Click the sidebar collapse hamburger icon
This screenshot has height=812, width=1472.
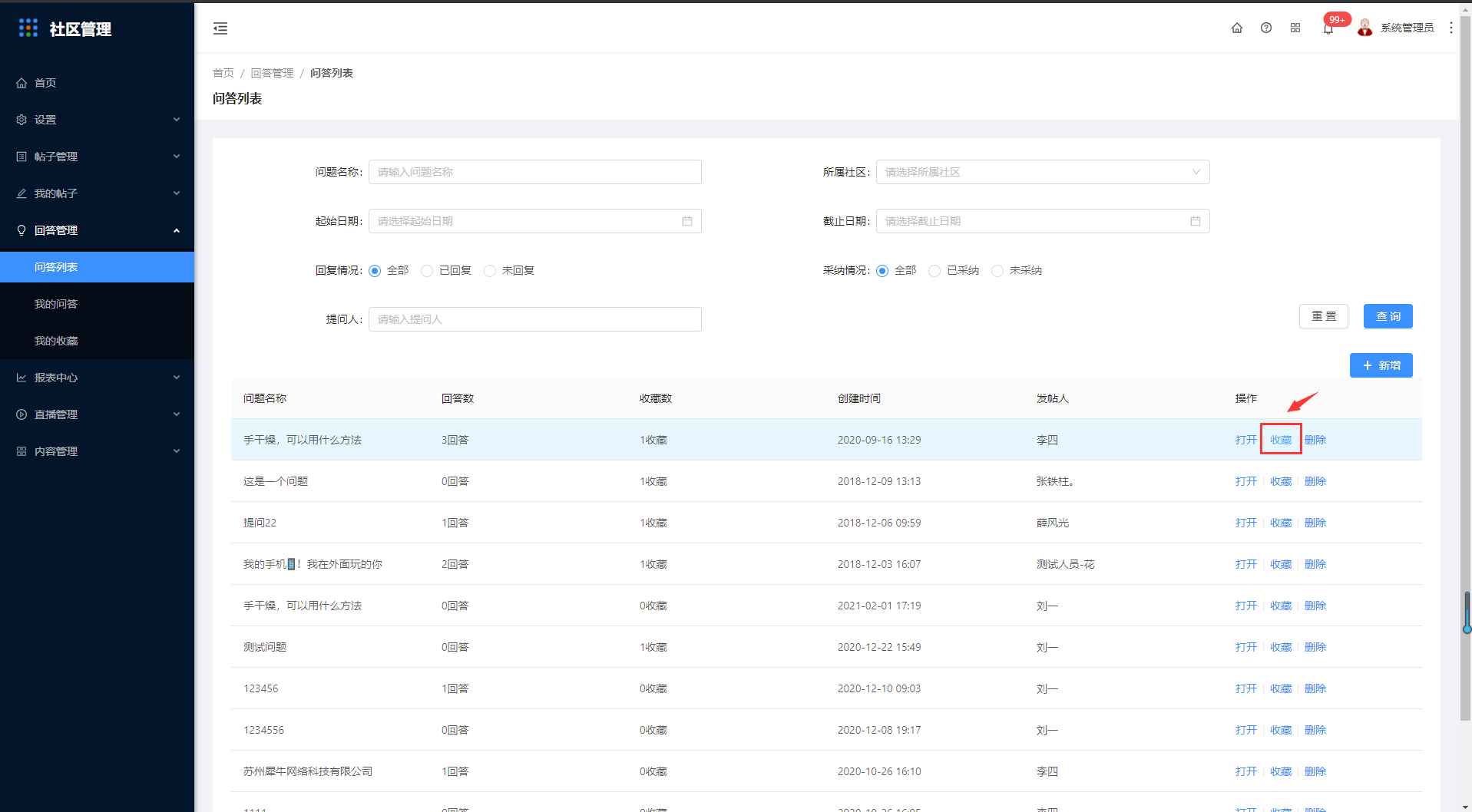click(x=220, y=28)
